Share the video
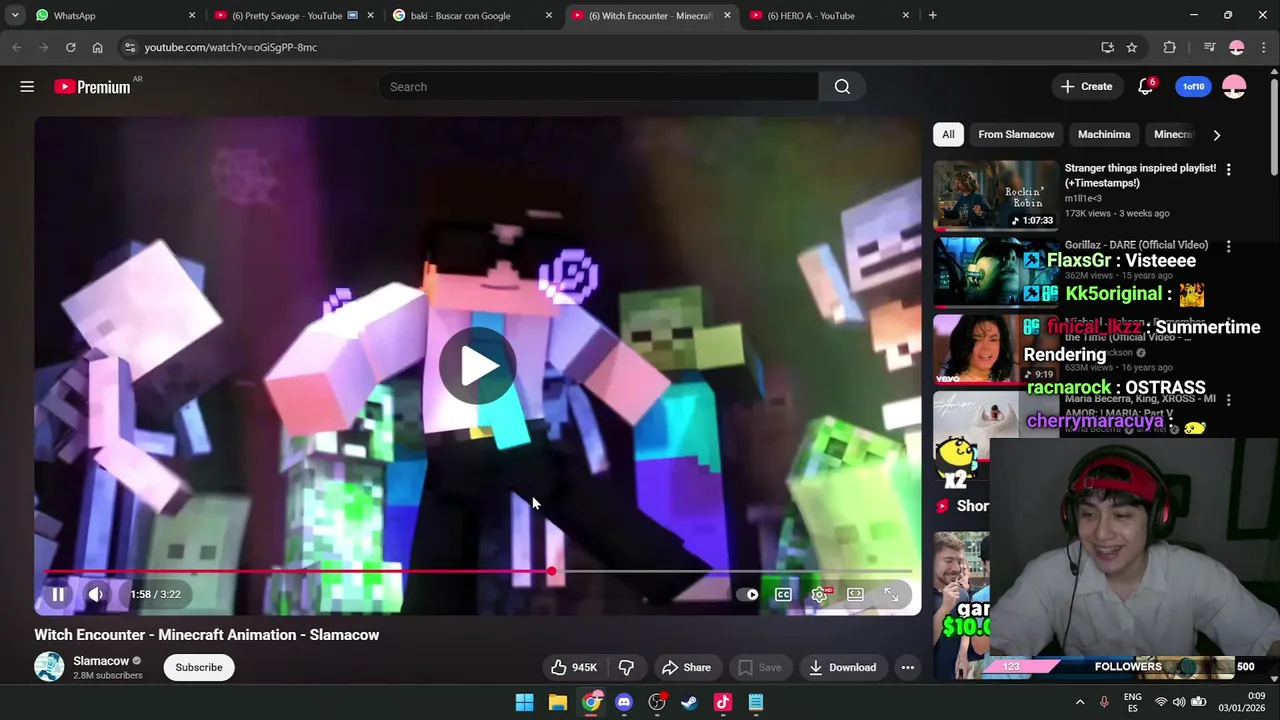This screenshot has height=720, width=1280. pyautogui.click(x=686, y=667)
